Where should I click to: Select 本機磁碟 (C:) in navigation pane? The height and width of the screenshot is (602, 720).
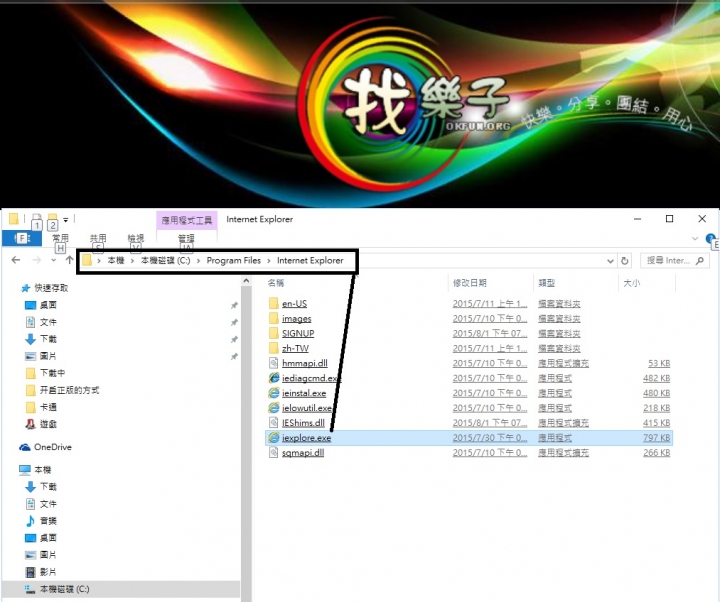coord(57,589)
